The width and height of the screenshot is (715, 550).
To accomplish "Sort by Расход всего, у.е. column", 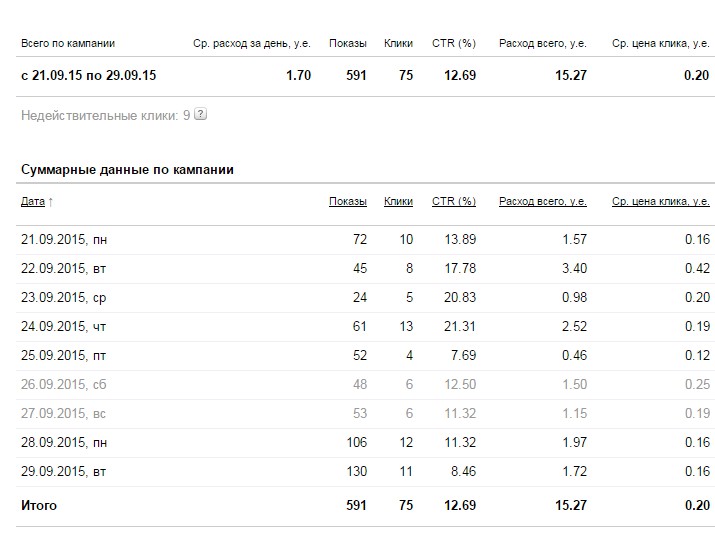I will [x=543, y=201].
